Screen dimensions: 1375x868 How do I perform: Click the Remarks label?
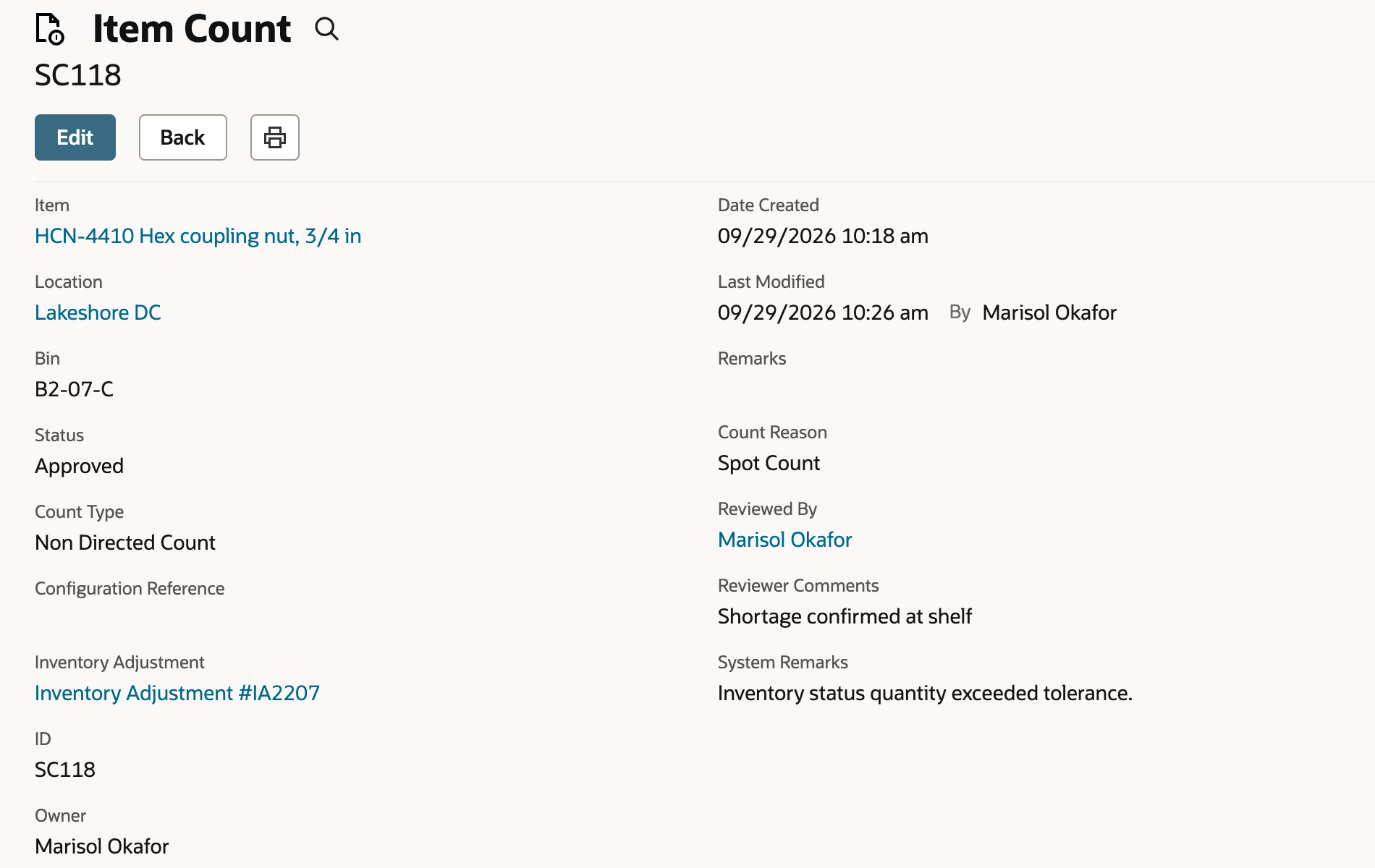752,359
